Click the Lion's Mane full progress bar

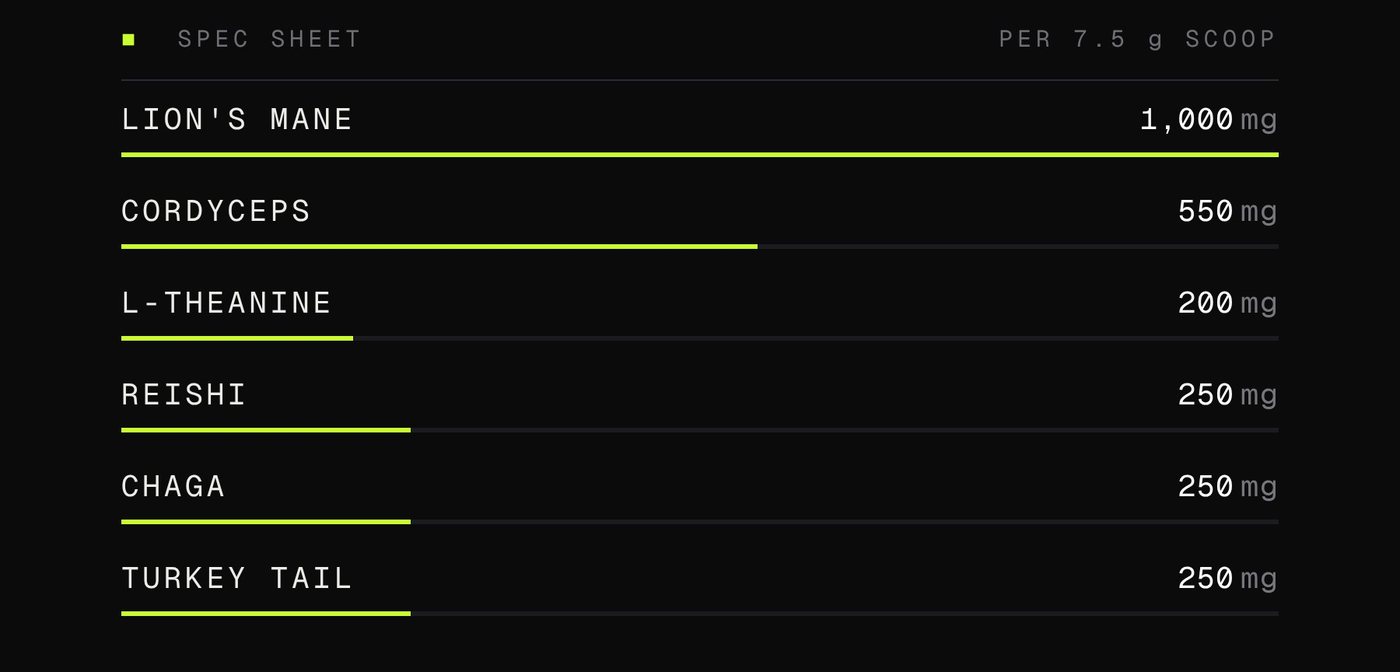(x=700, y=155)
